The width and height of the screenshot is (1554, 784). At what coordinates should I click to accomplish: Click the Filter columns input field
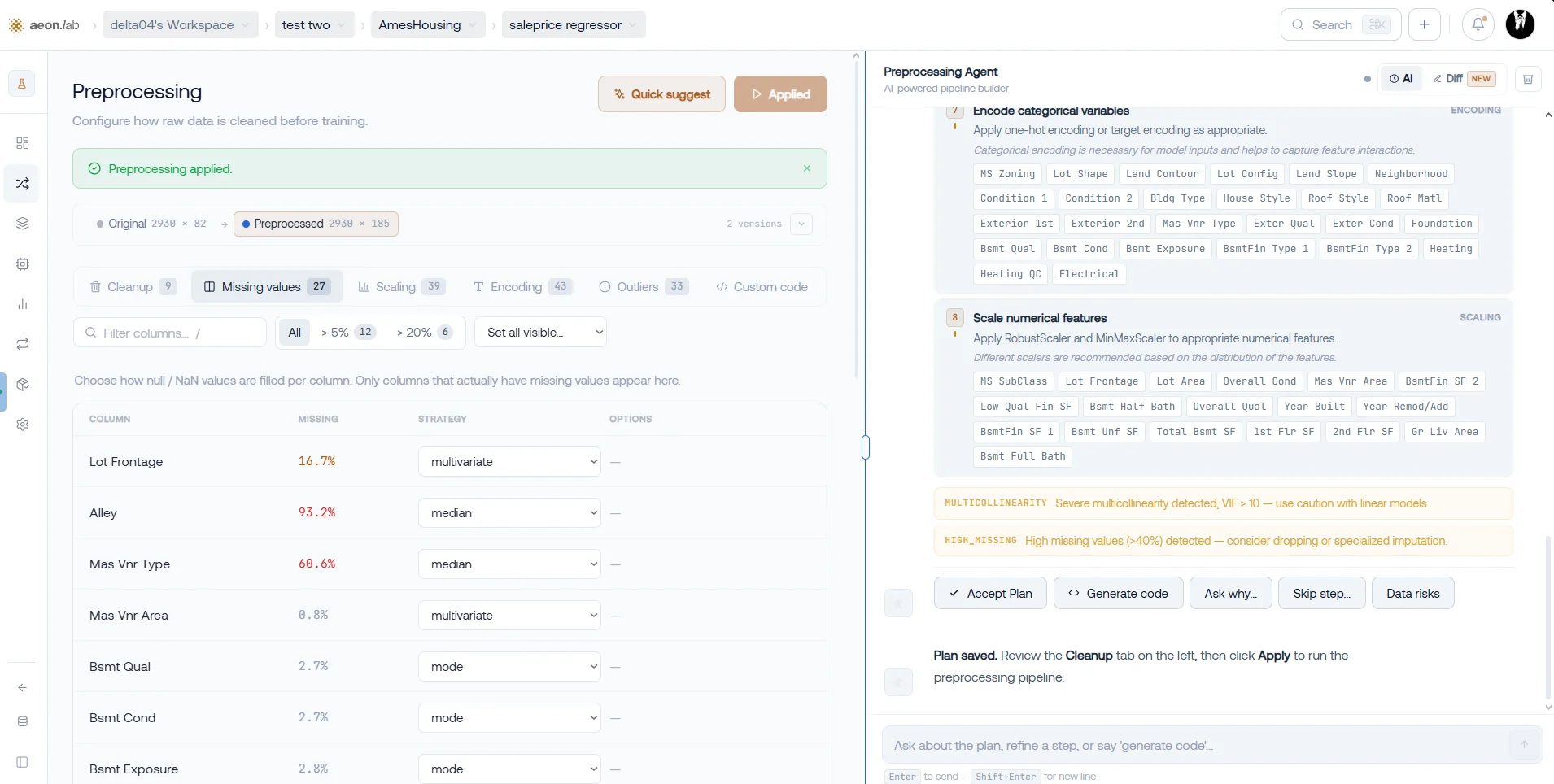click(170, 333)
